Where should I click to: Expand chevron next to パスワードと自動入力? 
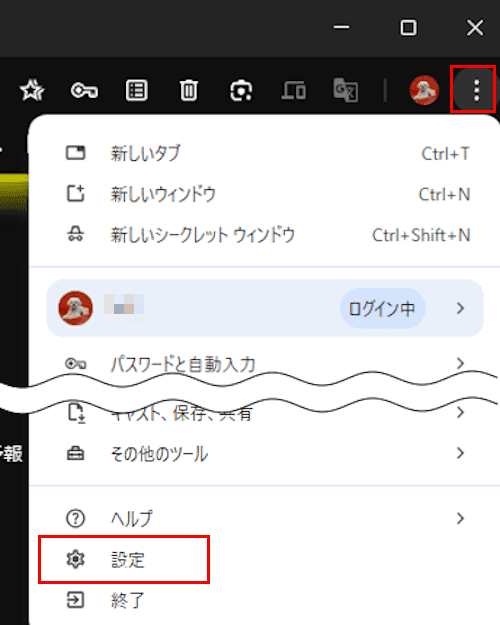point(461,363)
